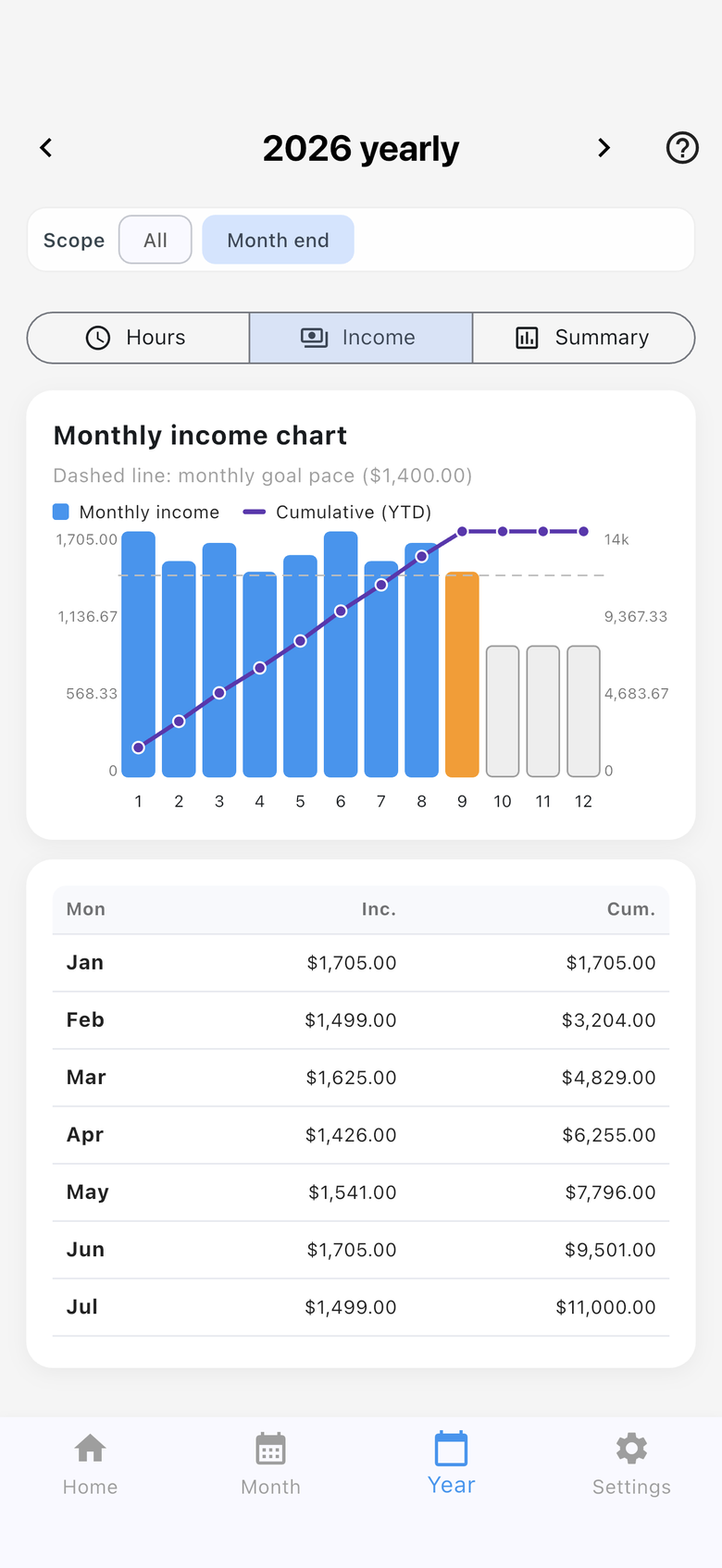Open the help question mark icon
The width and height of the screenshot is (722, 1568).
click(683, 148)
